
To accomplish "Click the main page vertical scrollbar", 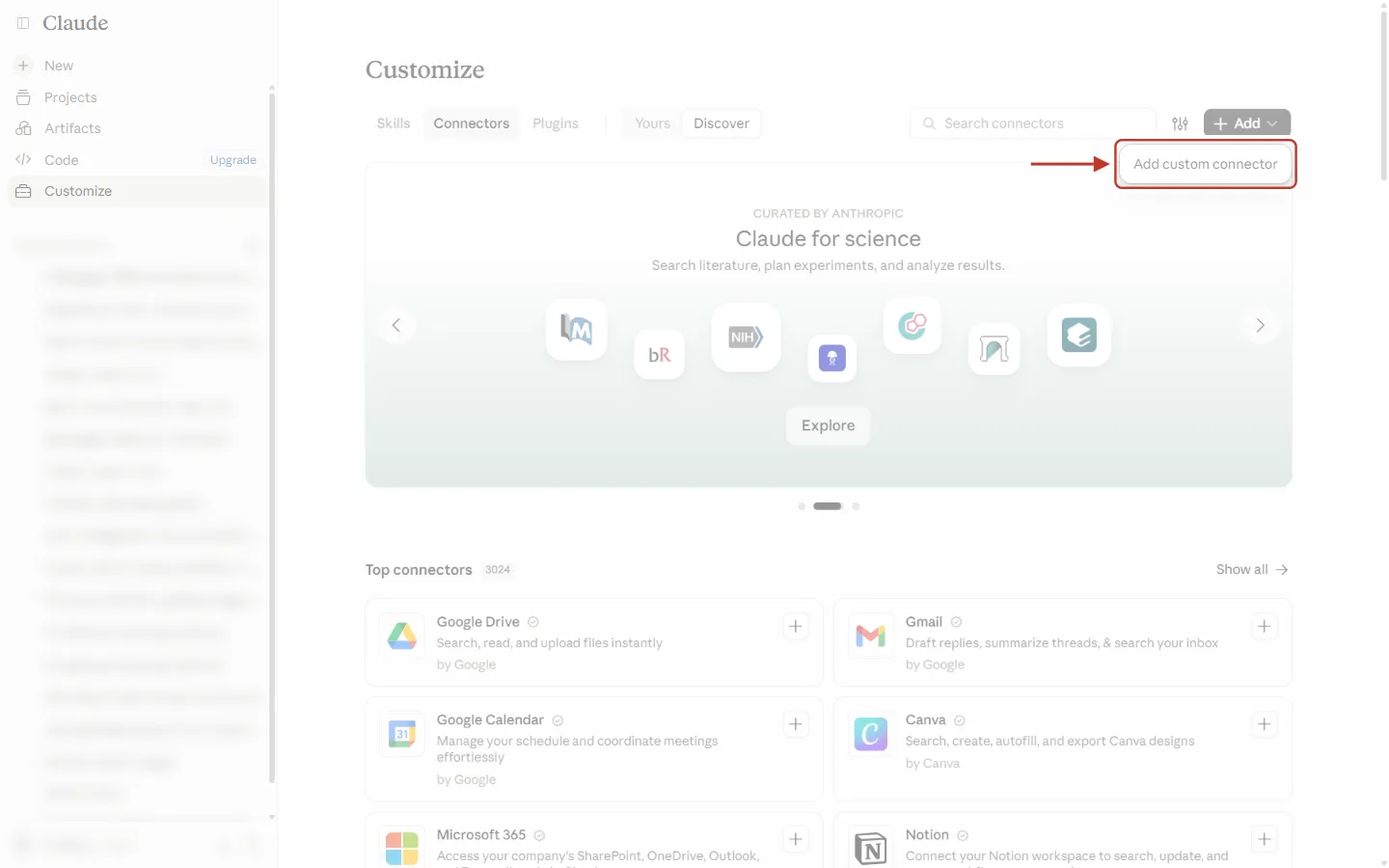I will (x=1384, y=96).
